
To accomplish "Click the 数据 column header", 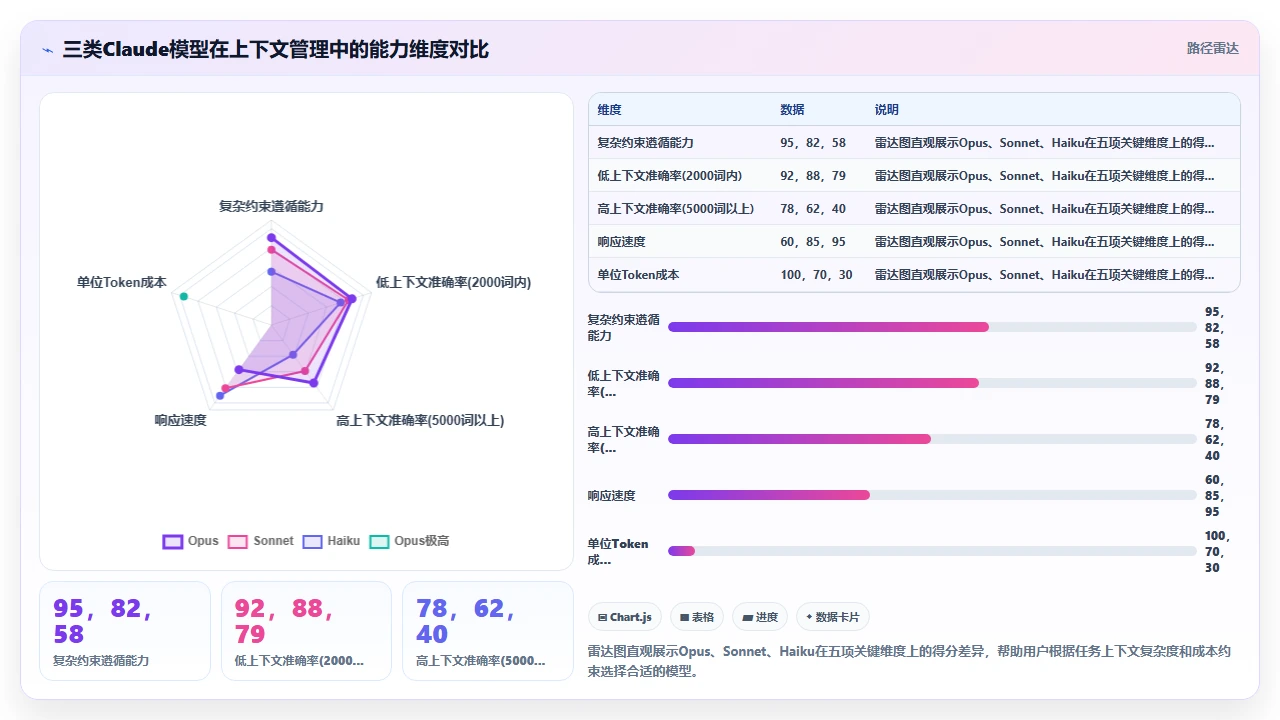I will tap(792, 109).
